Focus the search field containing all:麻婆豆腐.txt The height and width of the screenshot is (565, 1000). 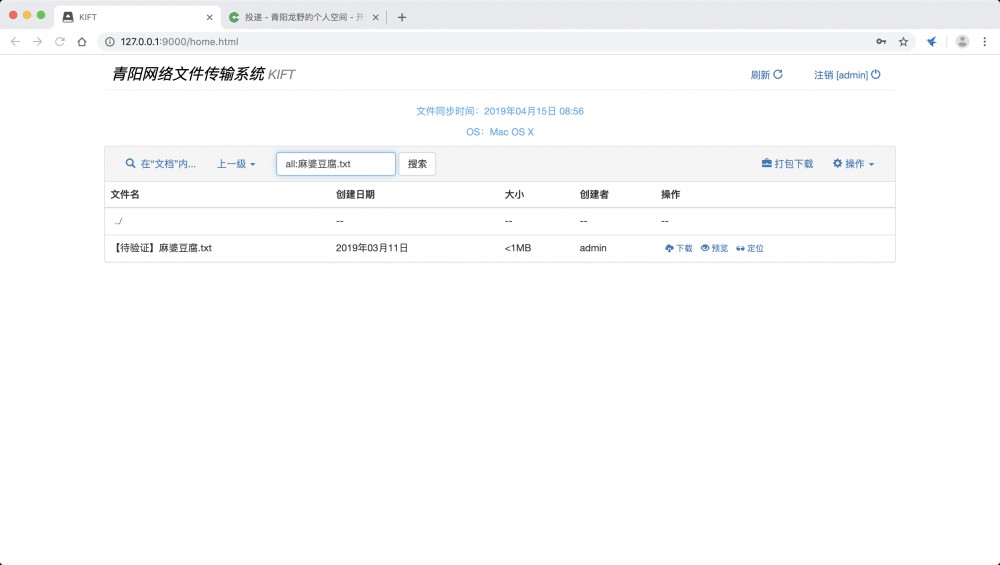tap(336, 164)
